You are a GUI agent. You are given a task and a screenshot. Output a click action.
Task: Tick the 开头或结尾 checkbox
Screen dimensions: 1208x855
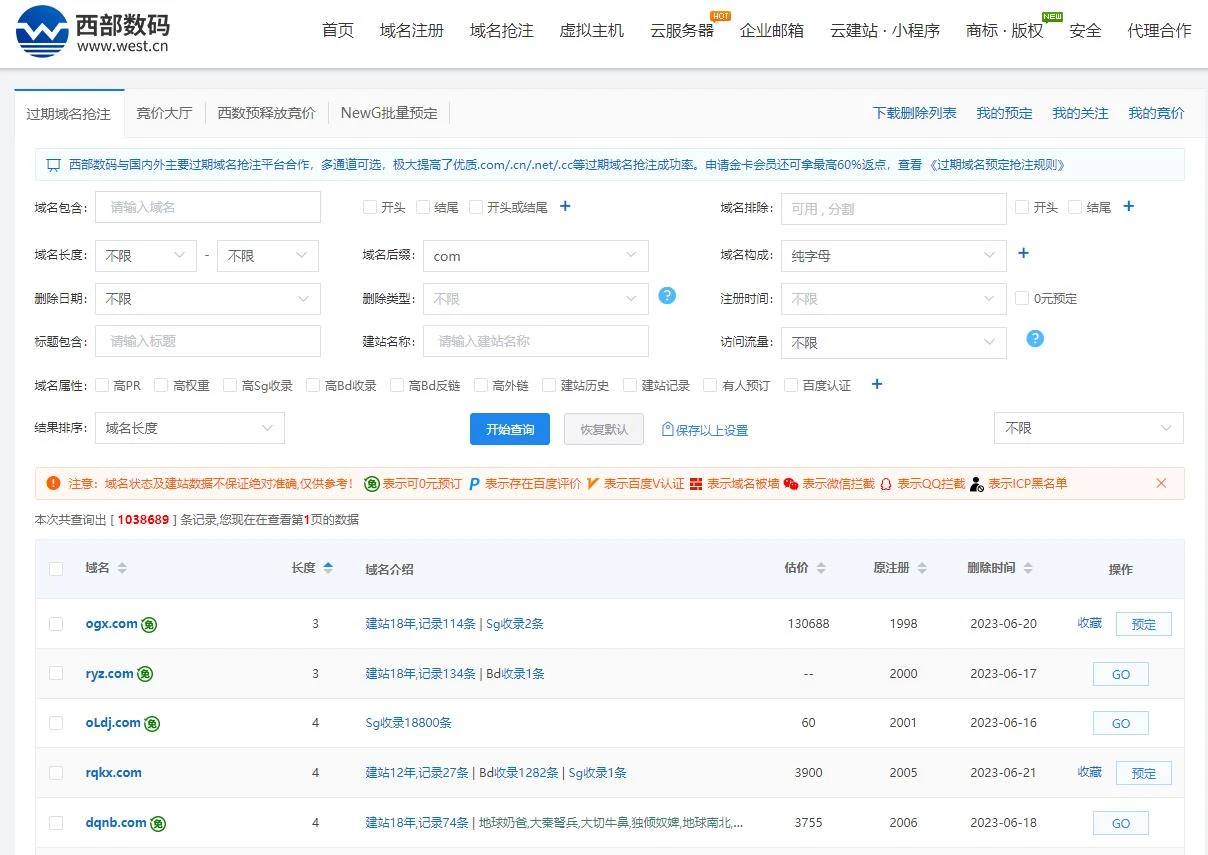(x=476, y=207)
